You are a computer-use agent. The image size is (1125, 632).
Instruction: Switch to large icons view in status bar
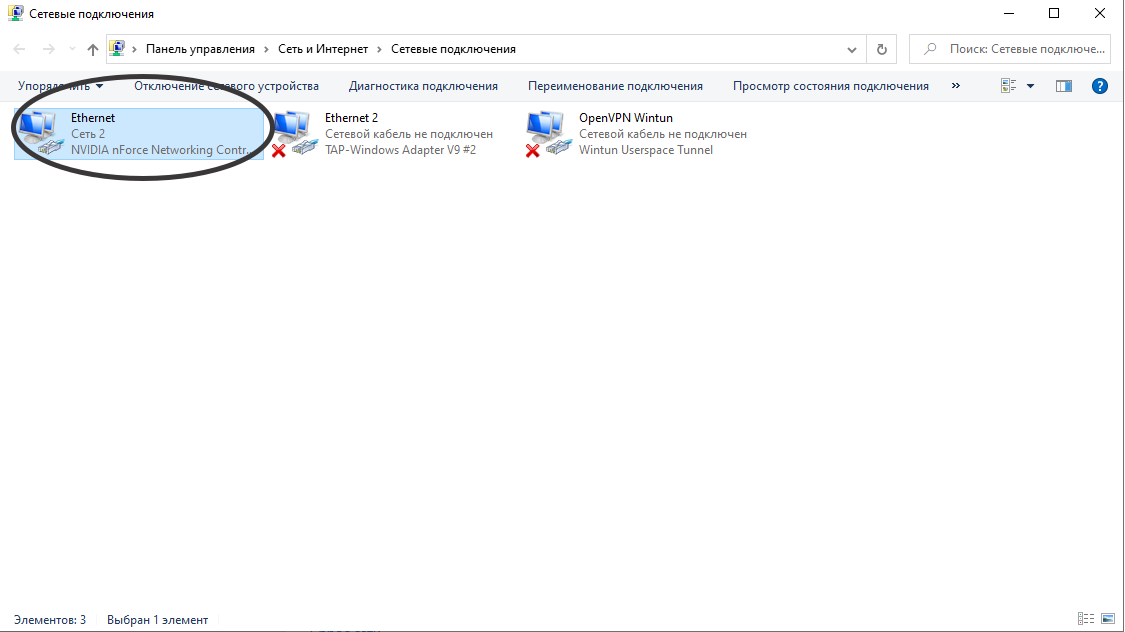click(x=1108, y=619)
